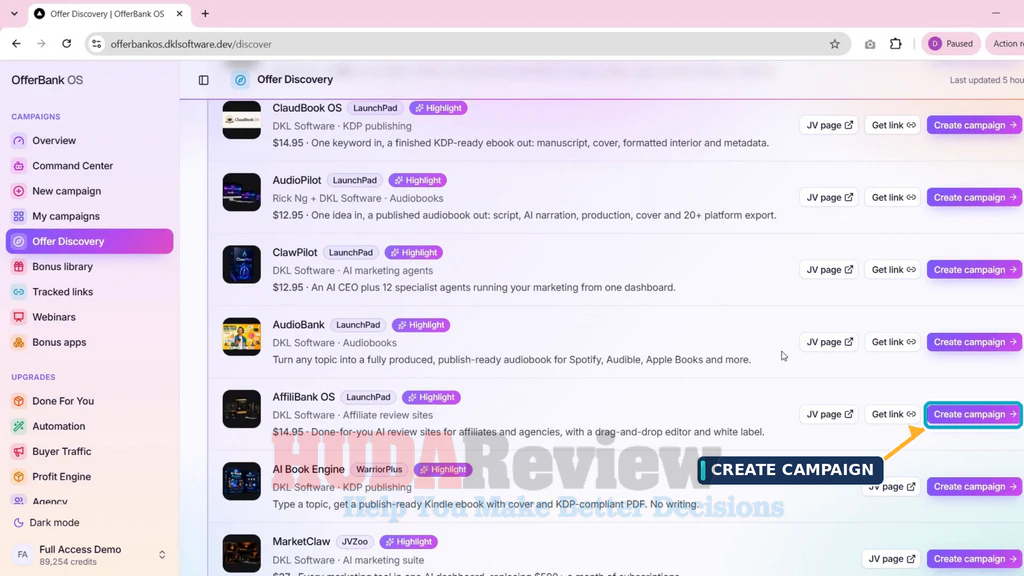Select New campaign in the sidebar
The image size is (1024, 576).
89,191
